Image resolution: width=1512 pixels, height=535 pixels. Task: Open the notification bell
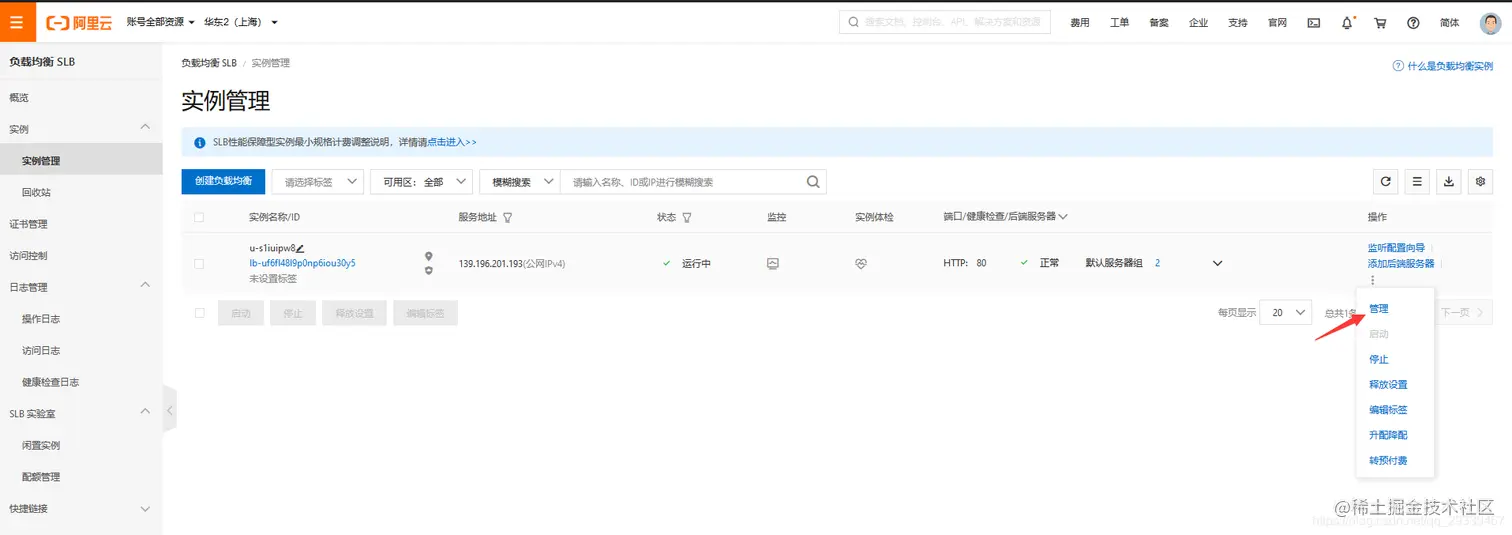(1348, 22)
